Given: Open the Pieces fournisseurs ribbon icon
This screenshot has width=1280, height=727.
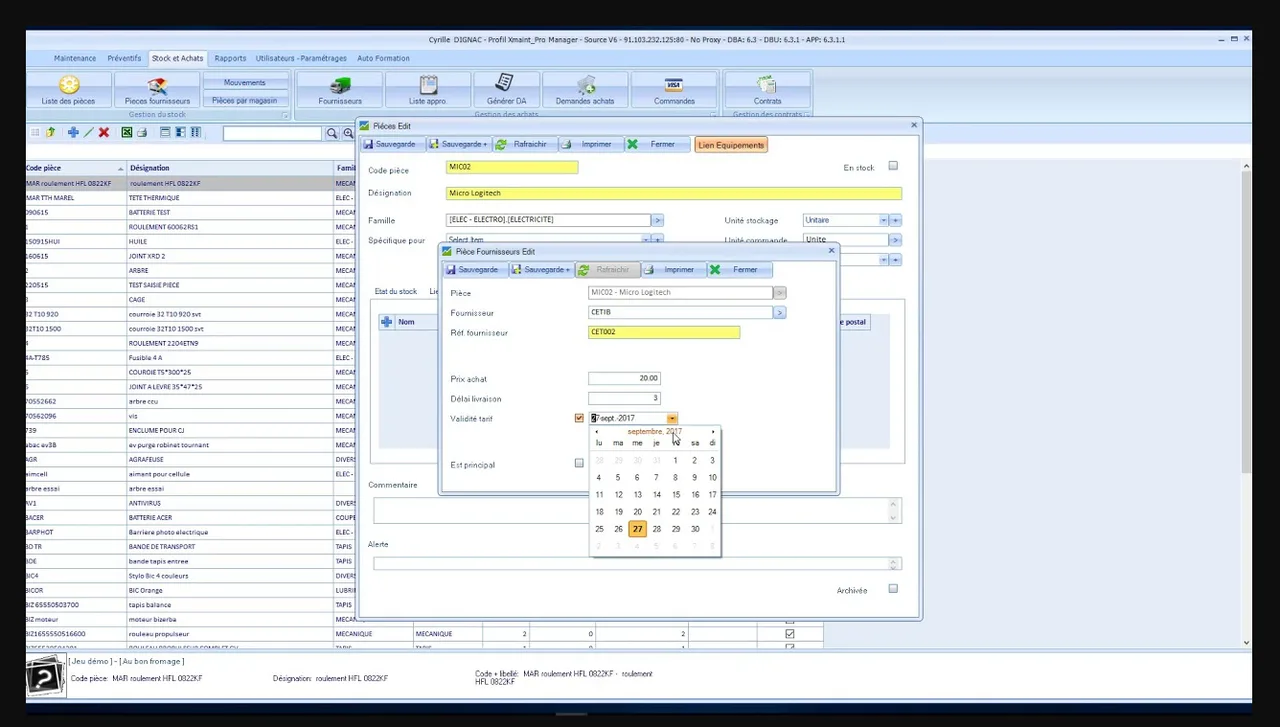Looking at the screenshot, I should tap(157, 90).
